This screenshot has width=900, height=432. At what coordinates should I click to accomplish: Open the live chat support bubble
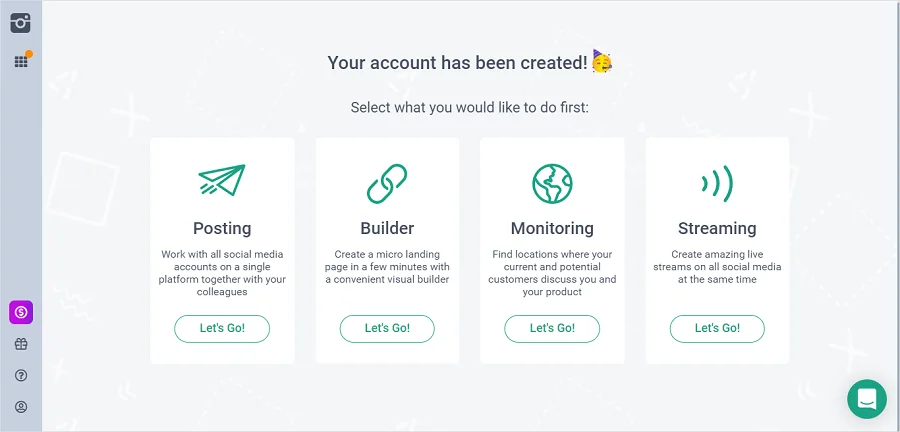(866, 398)
